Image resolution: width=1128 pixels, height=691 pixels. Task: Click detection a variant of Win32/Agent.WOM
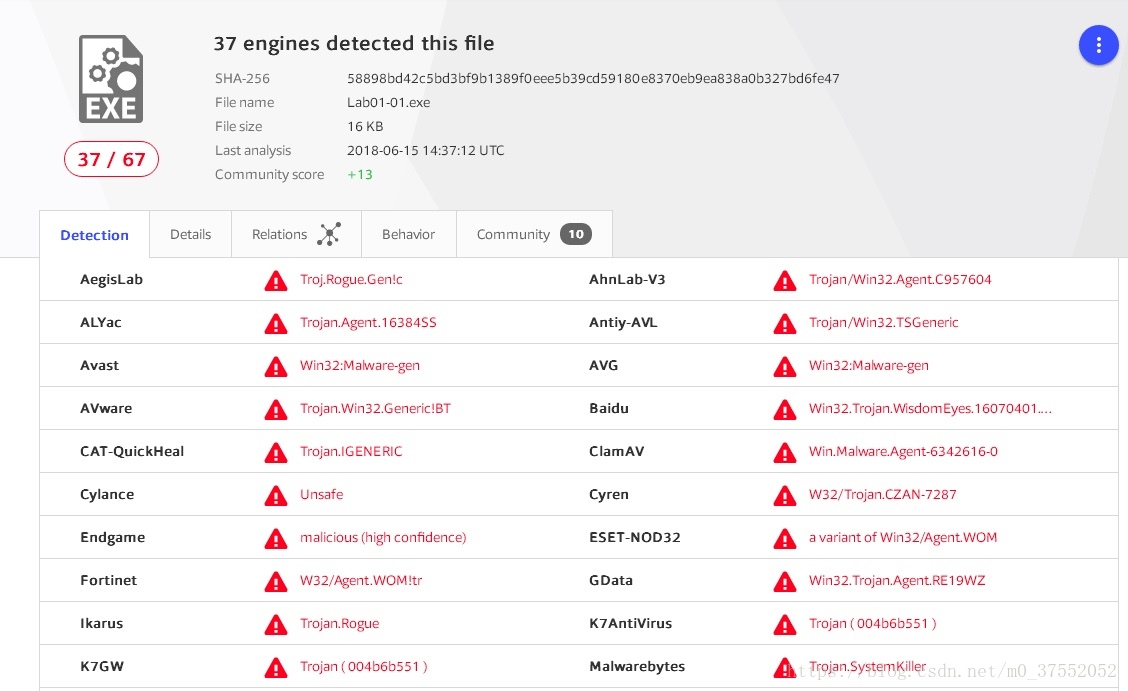pos(903,537)
